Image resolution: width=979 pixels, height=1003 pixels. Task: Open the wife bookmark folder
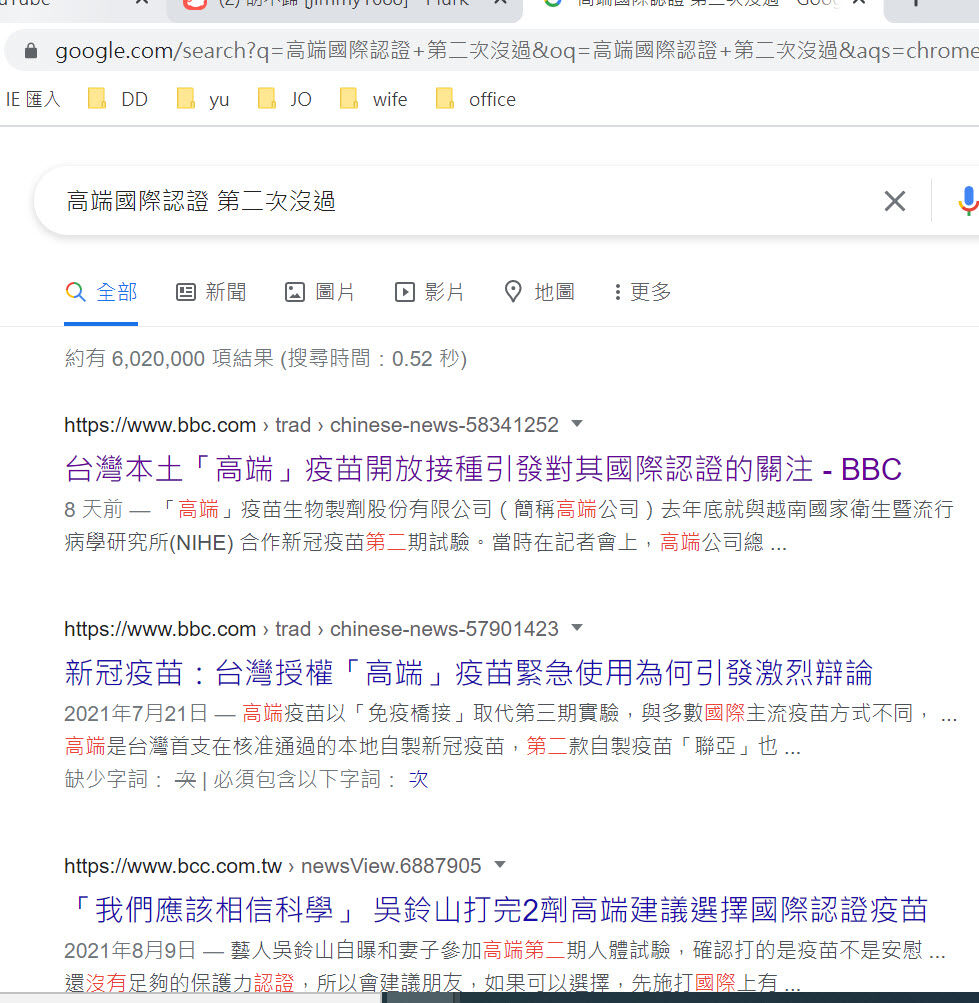pos(374,99)
